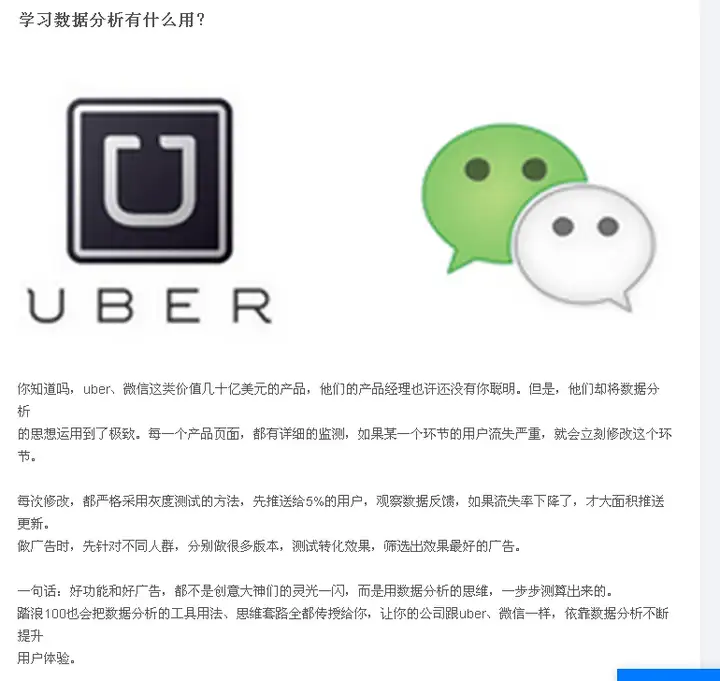Click the white WeChat chat bubble
The image size is (720, 681).
click(584, 247)
